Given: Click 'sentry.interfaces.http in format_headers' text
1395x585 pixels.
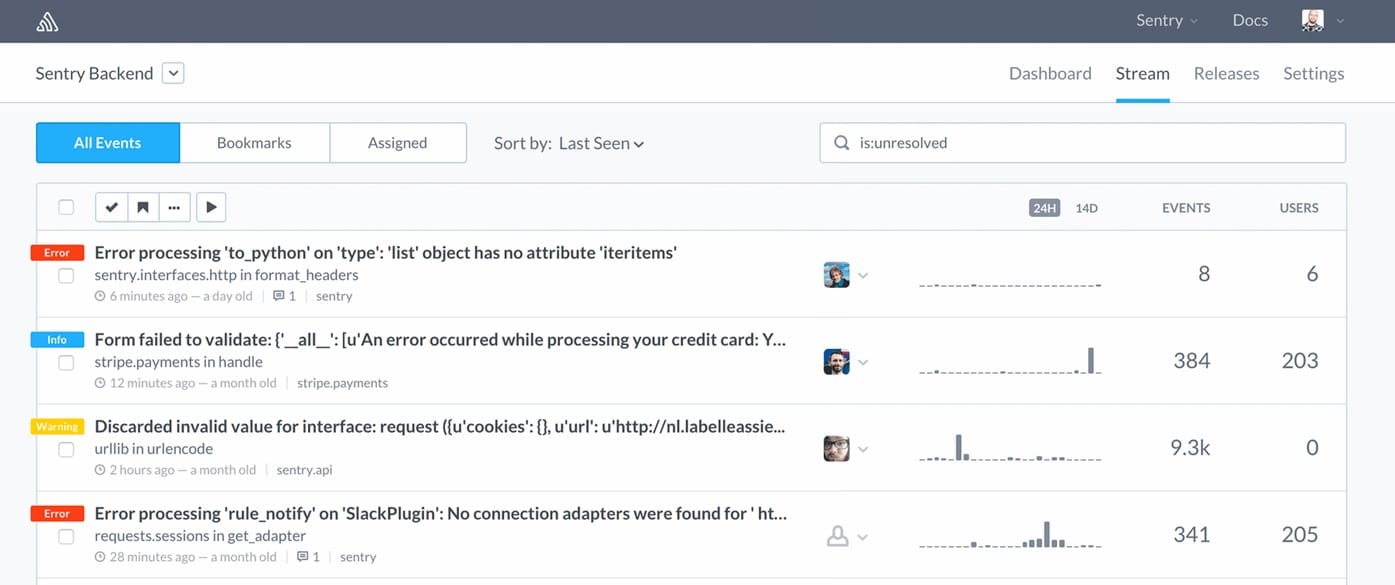Looking at the screenshot, I should 226,275.
